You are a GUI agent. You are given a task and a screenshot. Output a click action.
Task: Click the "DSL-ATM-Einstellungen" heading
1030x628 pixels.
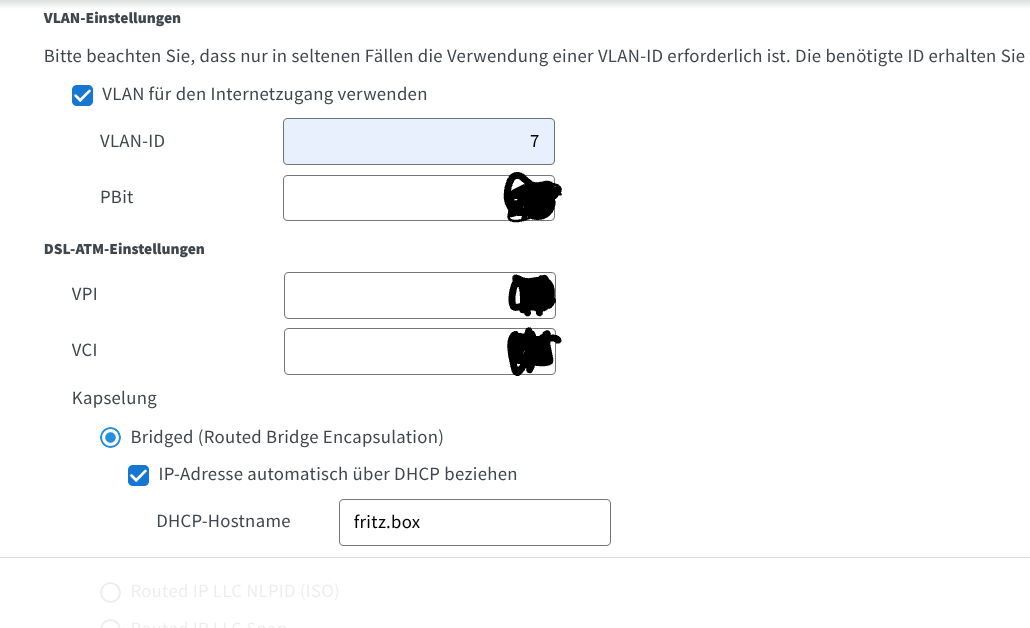[x=124, y=249]
